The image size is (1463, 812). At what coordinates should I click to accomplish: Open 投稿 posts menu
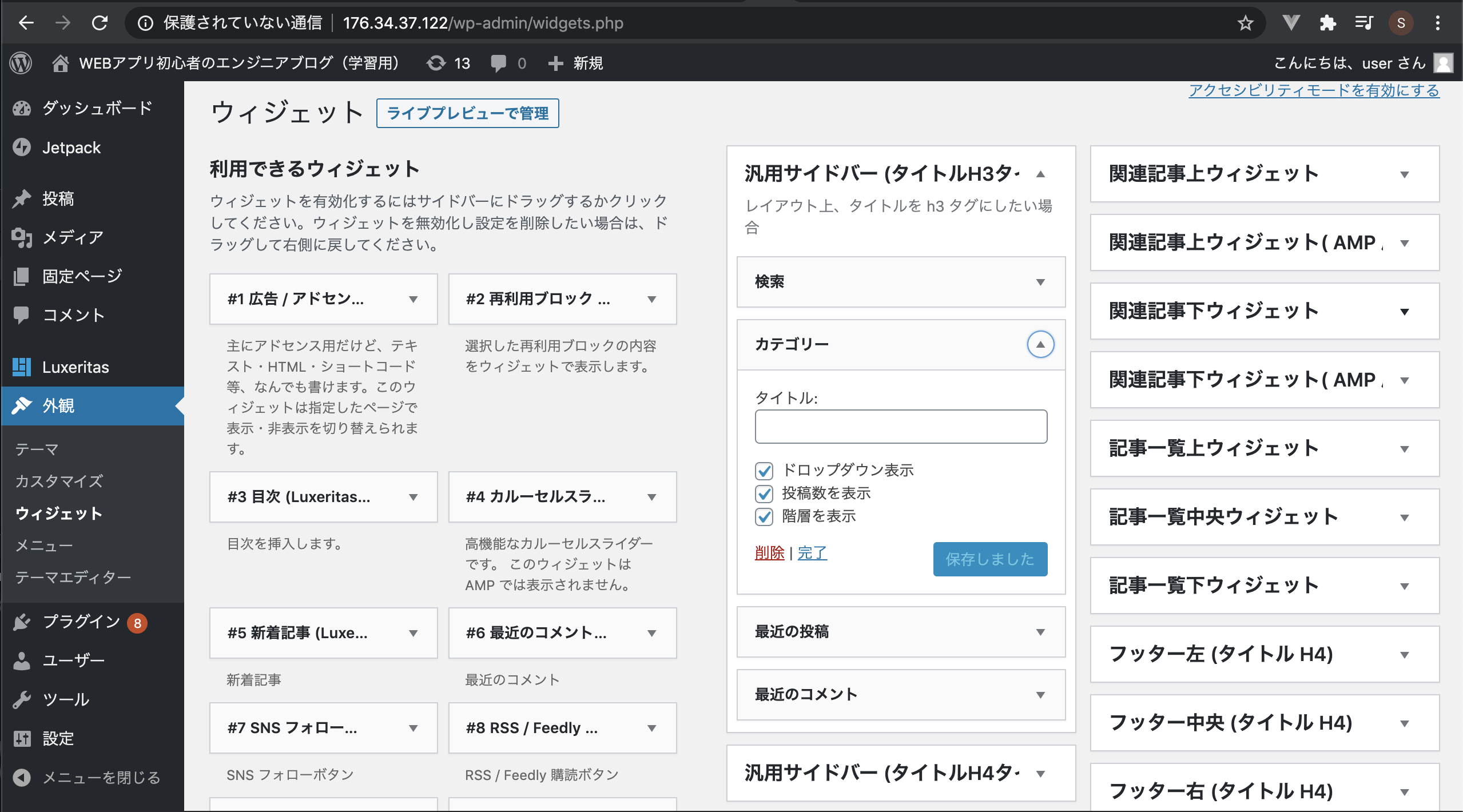click(x=93, y=198)
